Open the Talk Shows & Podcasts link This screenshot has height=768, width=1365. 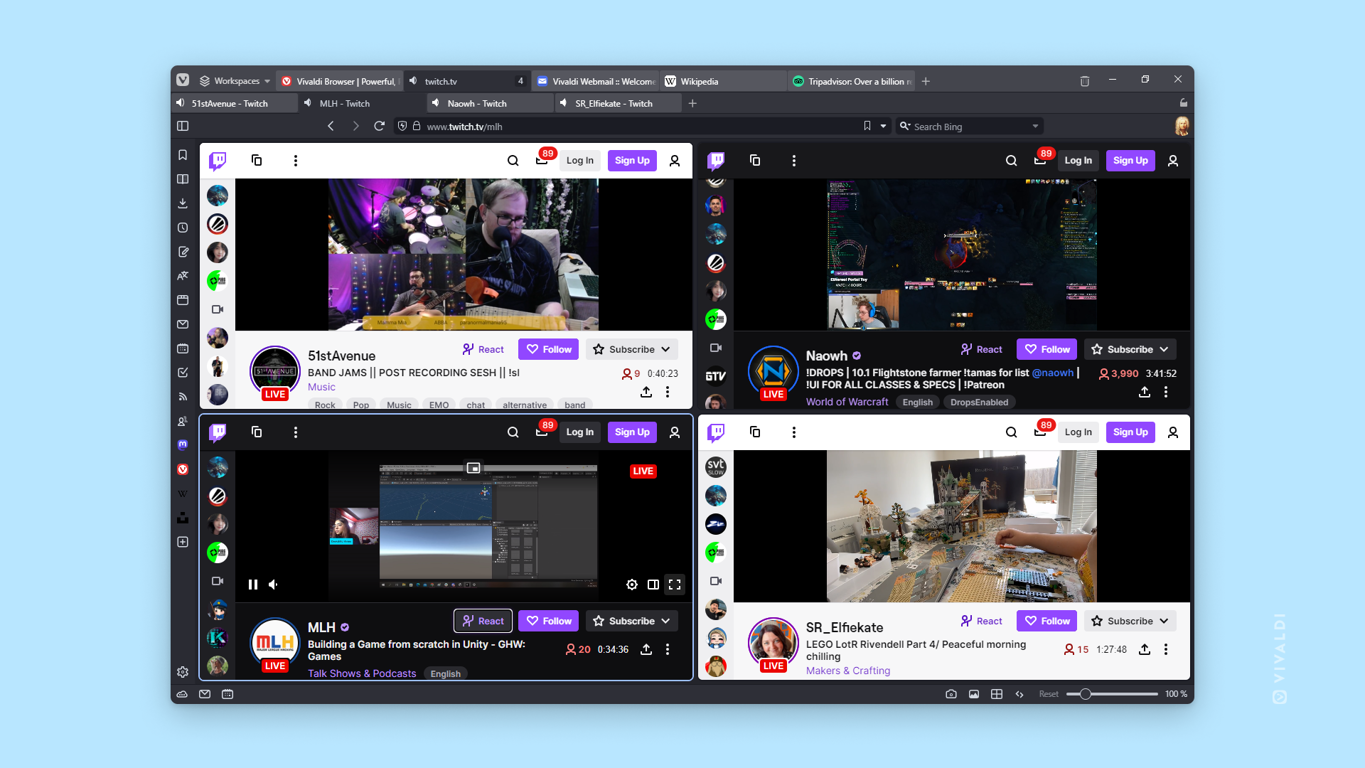(362, 674)
